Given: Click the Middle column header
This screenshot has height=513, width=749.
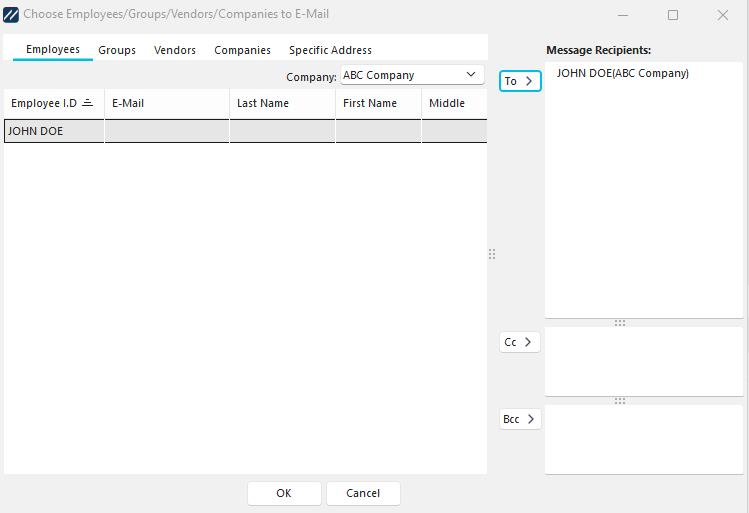Looking at the screenshot, I should coord(454,103).
